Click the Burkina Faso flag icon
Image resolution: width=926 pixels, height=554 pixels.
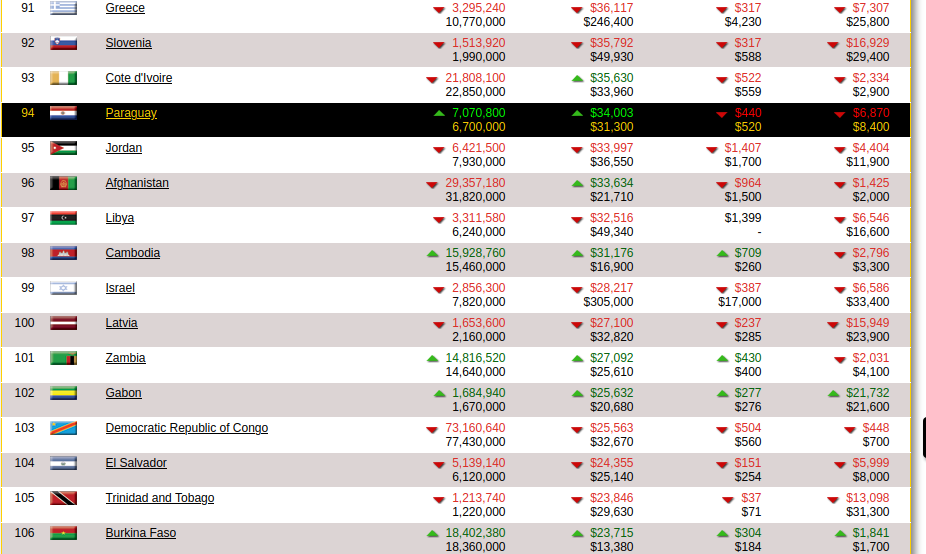pyautogui.click(x=63, y=533)
